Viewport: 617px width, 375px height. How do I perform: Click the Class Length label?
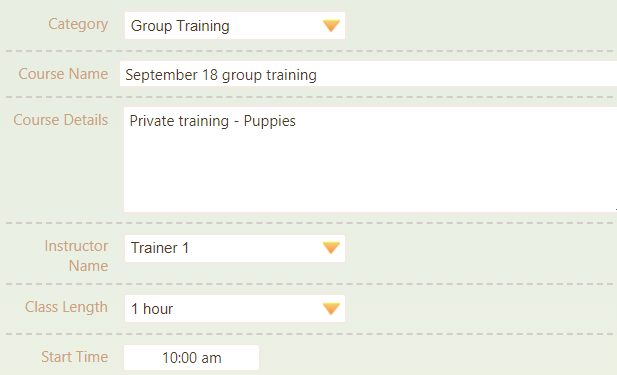pyautogui.click(x=66, y=307)
